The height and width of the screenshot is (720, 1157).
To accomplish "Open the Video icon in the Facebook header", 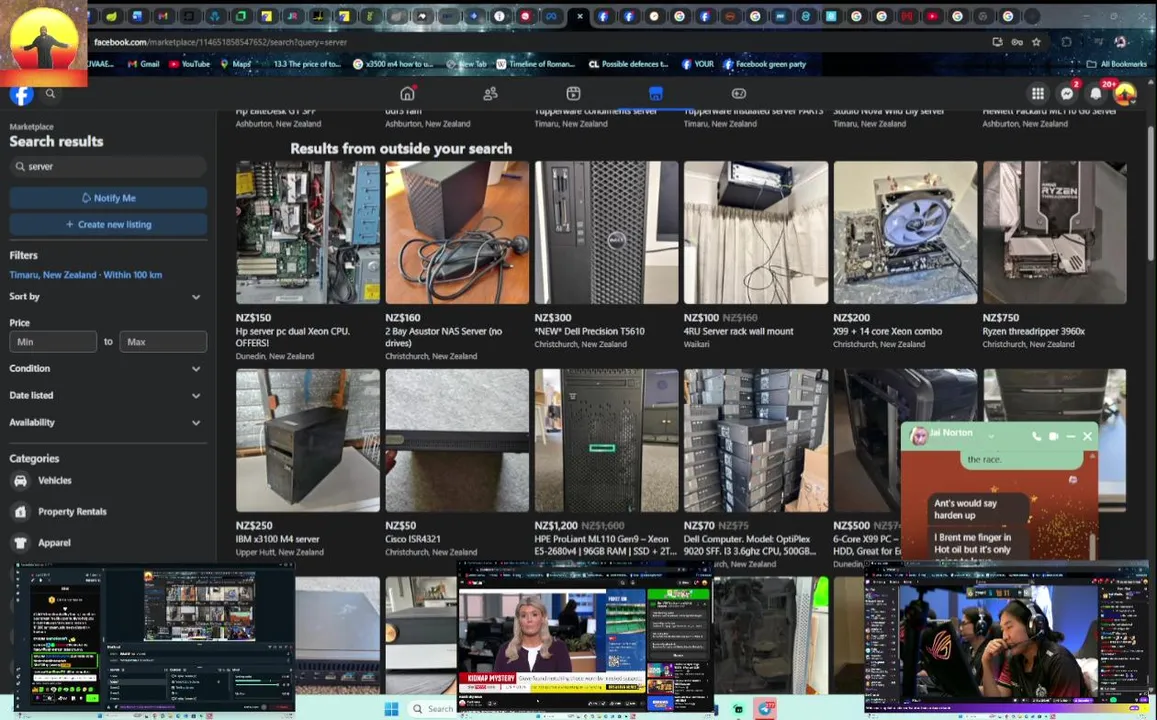I will 573,94.
